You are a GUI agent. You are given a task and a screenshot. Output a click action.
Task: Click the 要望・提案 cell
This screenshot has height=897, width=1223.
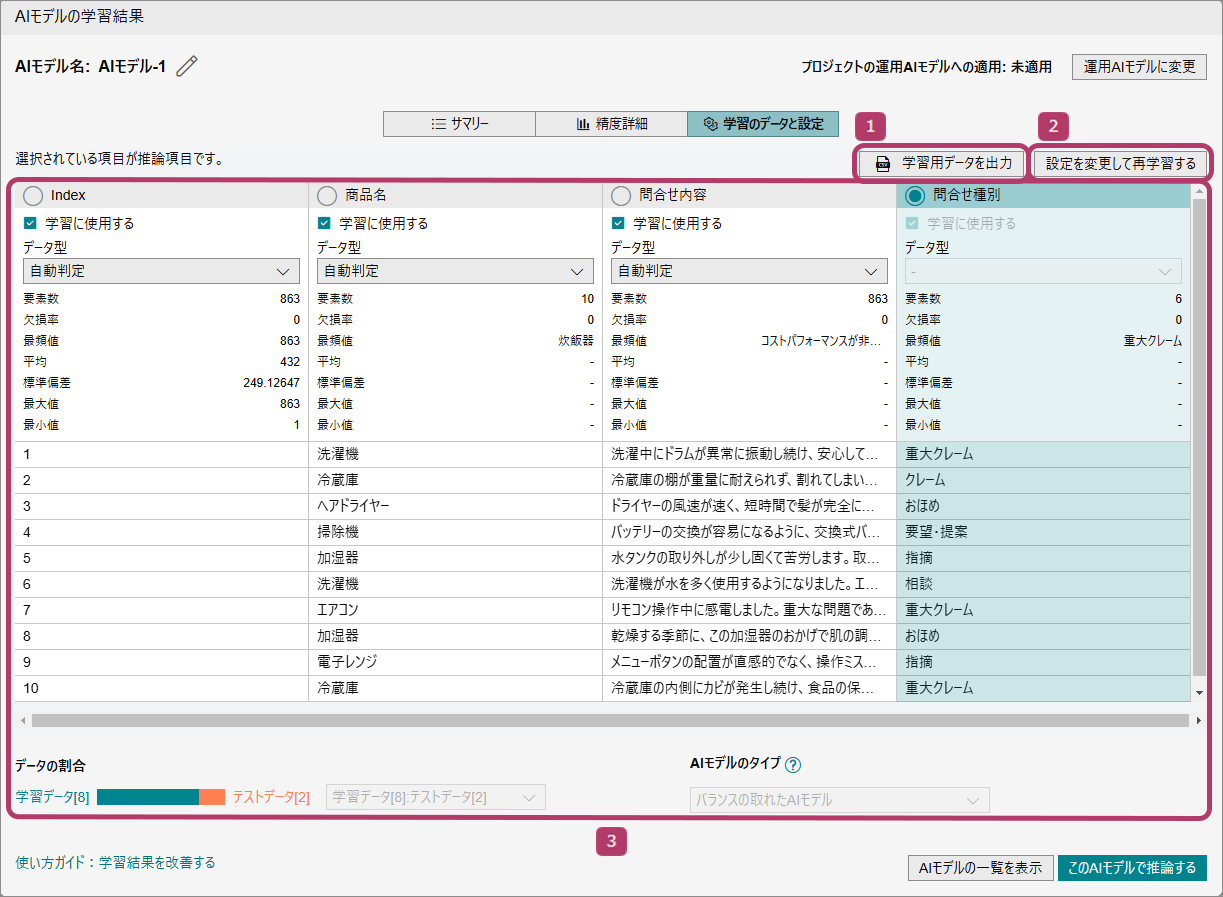pyautogui.click(x=1044, y=532)
